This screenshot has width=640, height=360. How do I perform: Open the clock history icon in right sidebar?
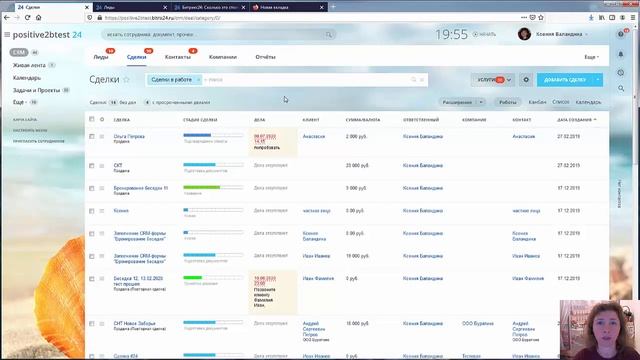coord(621,73)
